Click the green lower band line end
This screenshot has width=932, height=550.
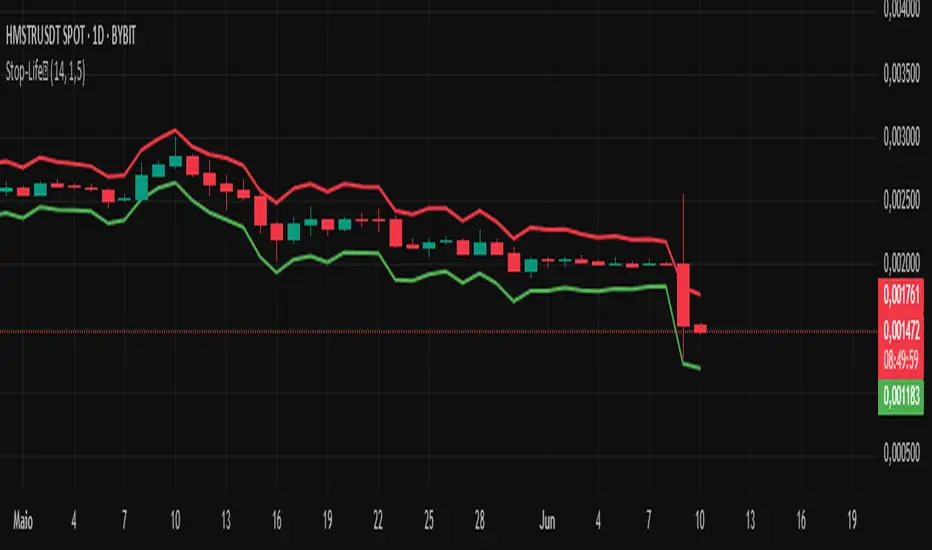[699, 368]
